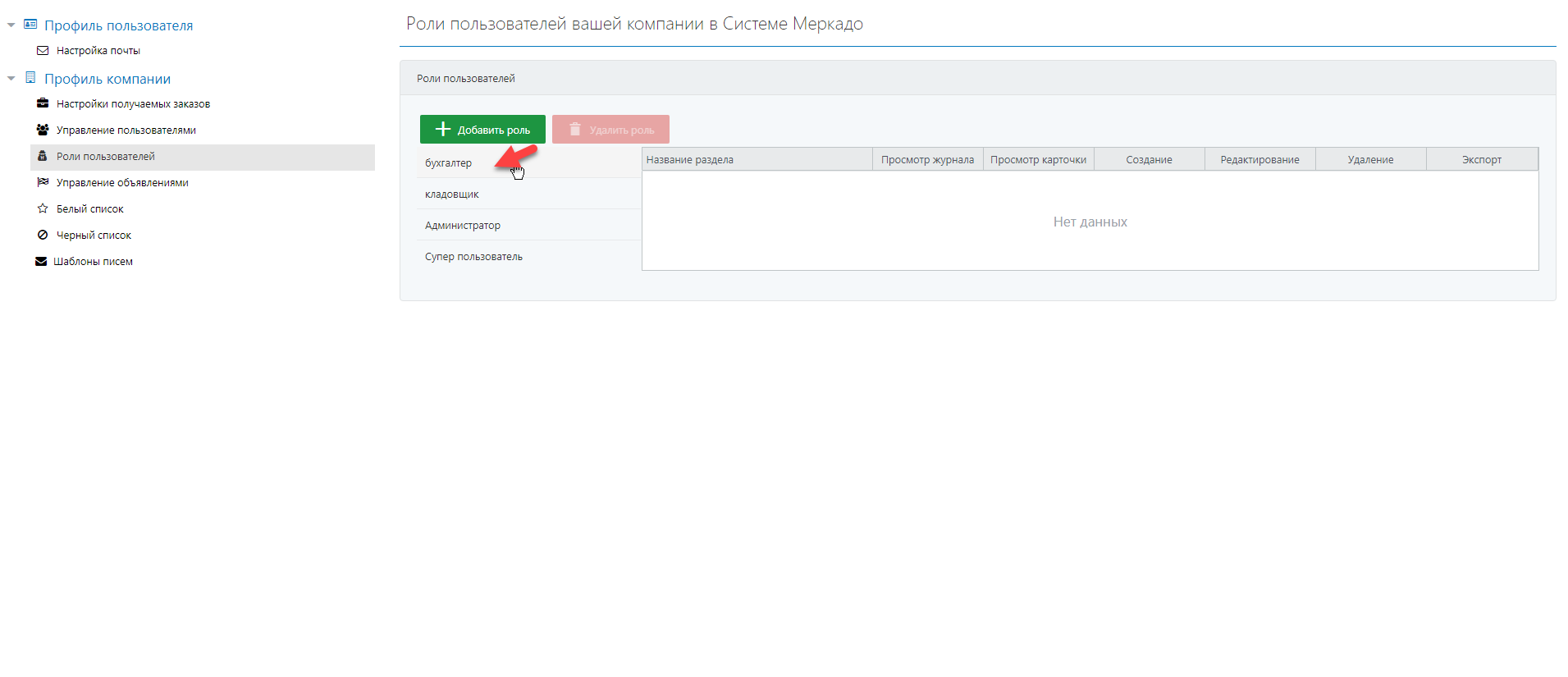
Task: Click the envelope icon beside Настройка почты
Action: pos(43,51)
